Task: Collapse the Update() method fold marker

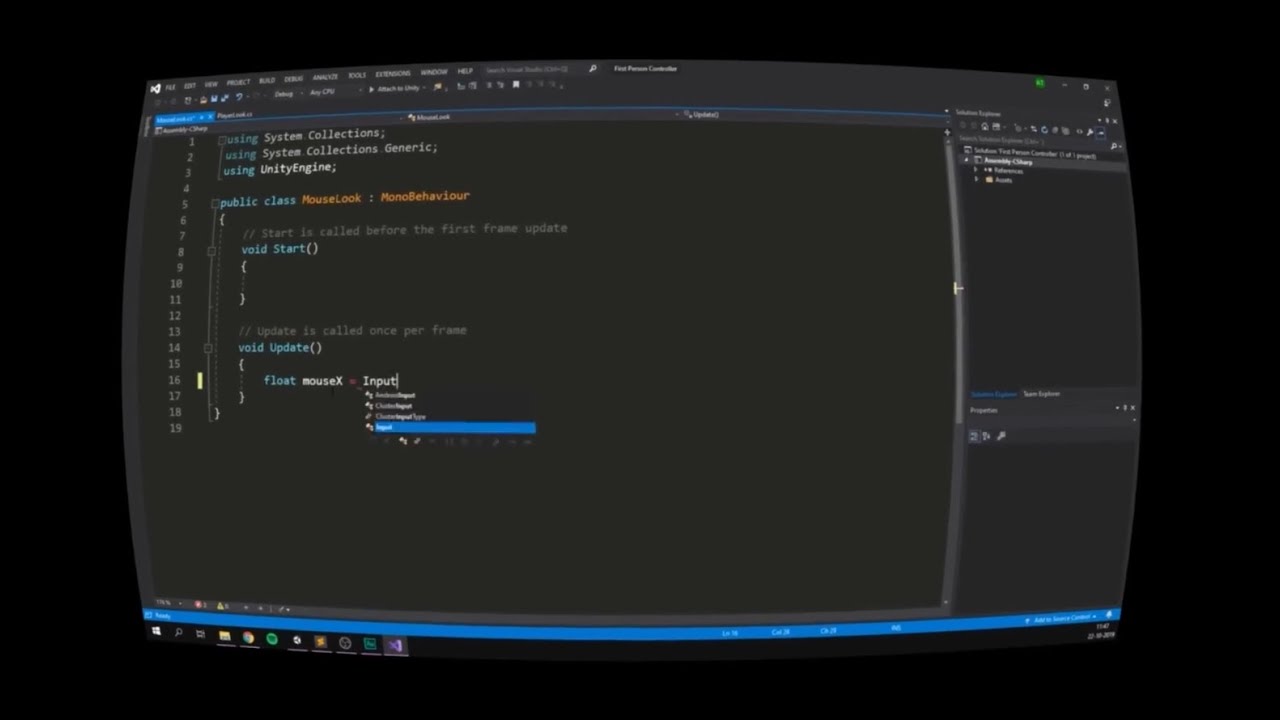Action: pos(208,348)
